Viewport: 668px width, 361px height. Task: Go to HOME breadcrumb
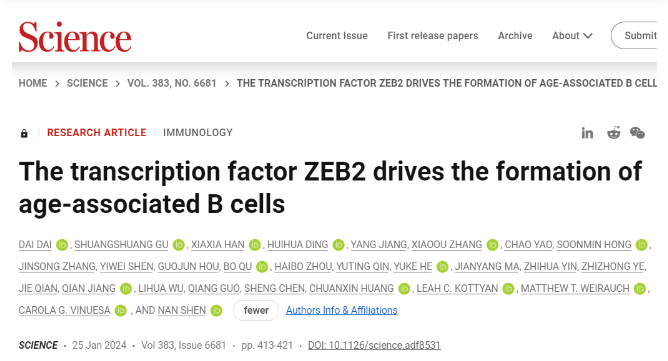(x=33, y=83)
